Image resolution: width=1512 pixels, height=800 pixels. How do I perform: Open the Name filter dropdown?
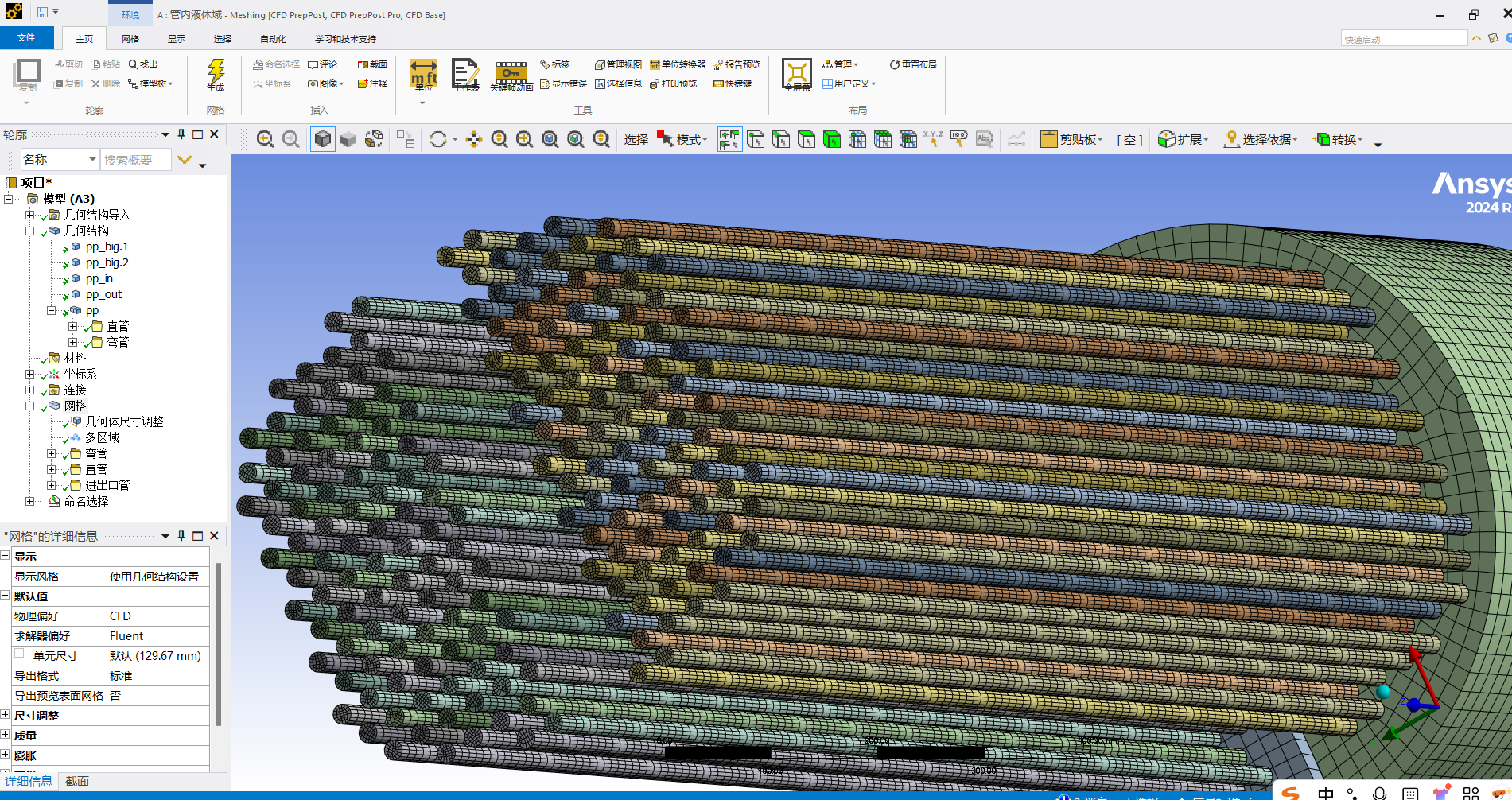92,160
